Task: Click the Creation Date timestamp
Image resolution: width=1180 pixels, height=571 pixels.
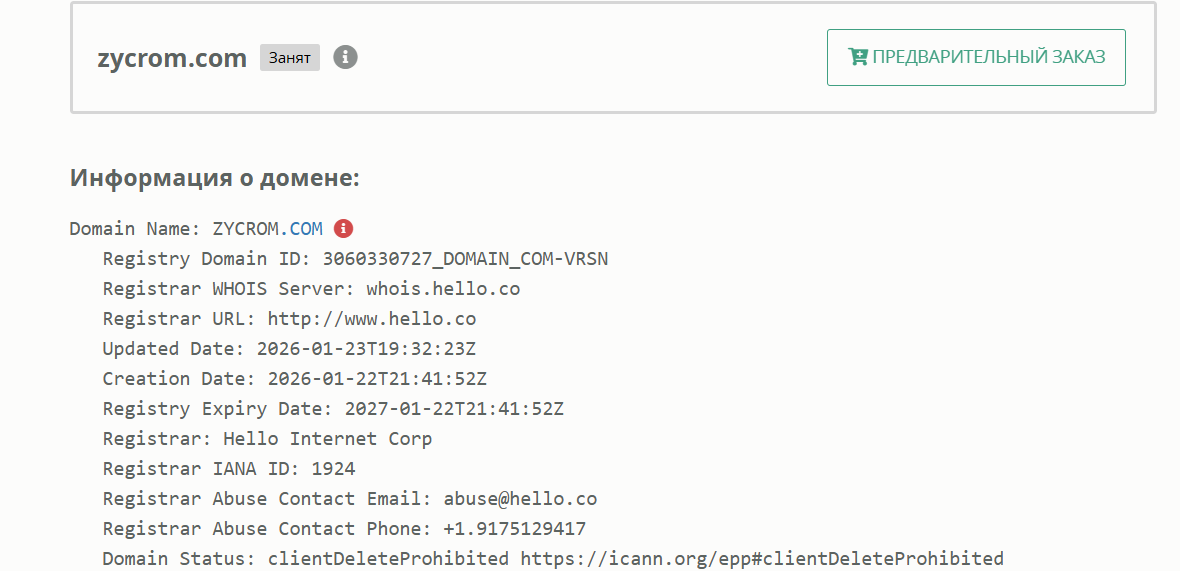Action: [377, 379]
